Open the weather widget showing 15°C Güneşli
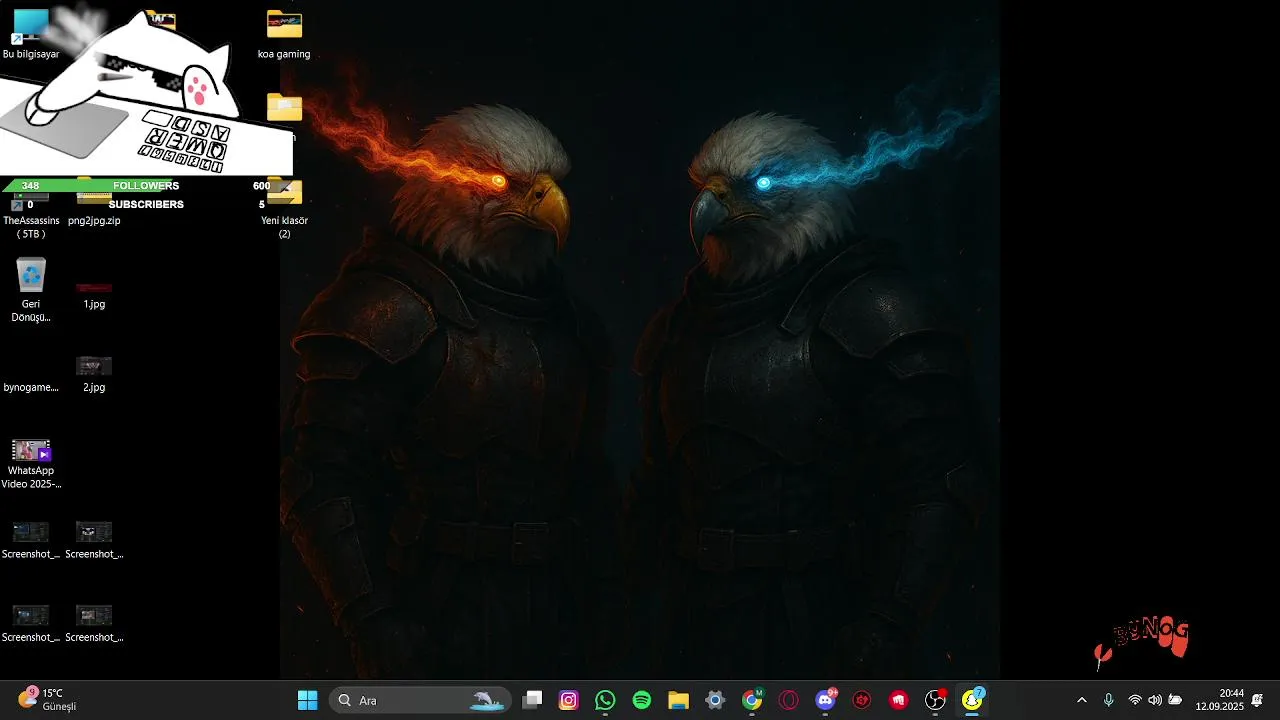Screen dimensions: 1280x720 pyautogui.click(x=47, y=700)
